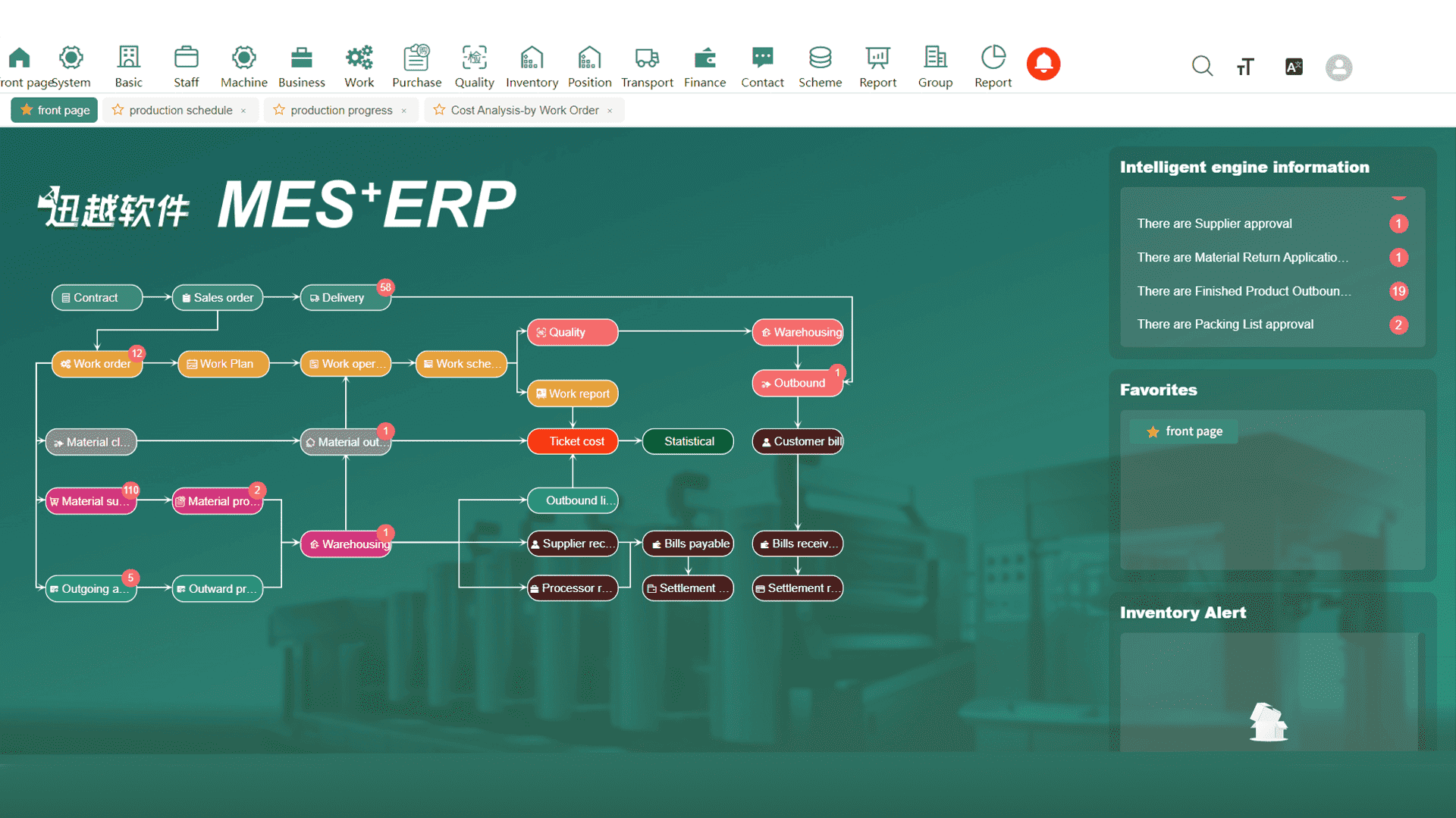Click the Work order flow node

point(96,364)
